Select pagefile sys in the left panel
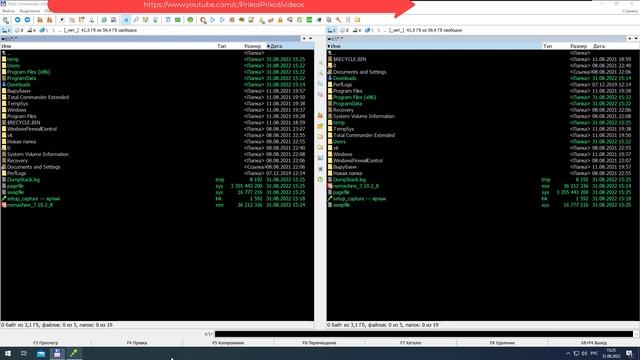 coord(157,186)
